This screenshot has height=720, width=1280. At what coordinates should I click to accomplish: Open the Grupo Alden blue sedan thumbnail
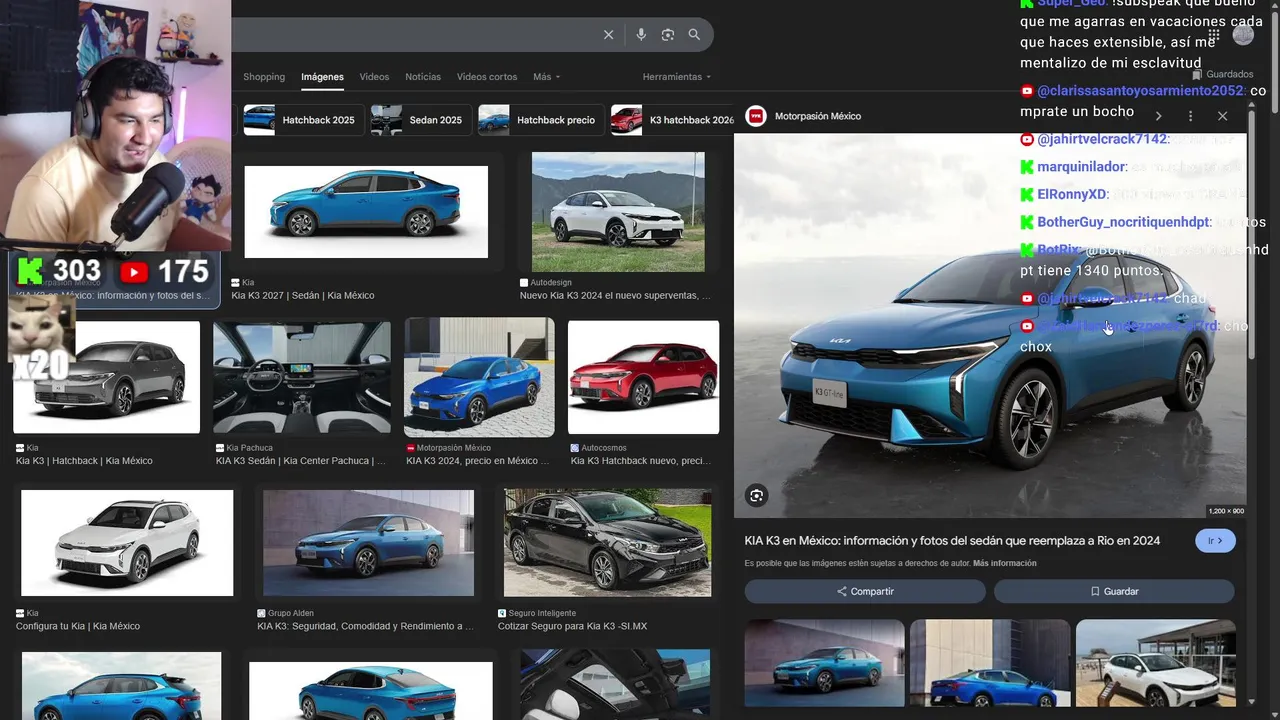coord(368,543)
